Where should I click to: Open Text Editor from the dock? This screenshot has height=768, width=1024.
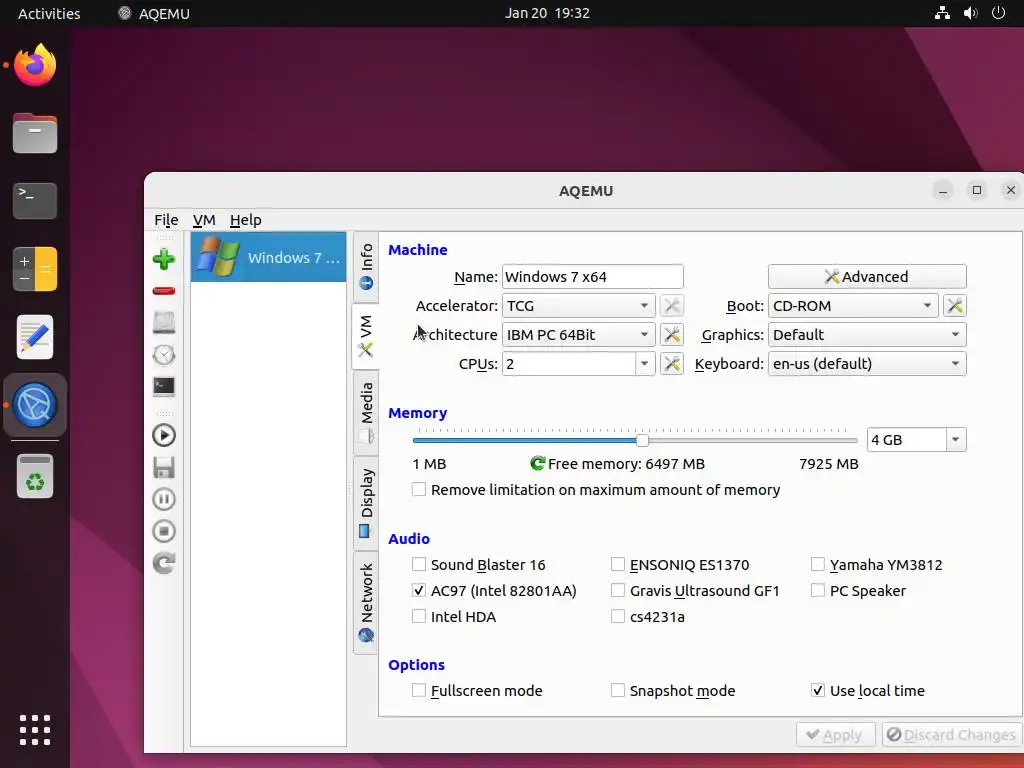click(35, 337)
